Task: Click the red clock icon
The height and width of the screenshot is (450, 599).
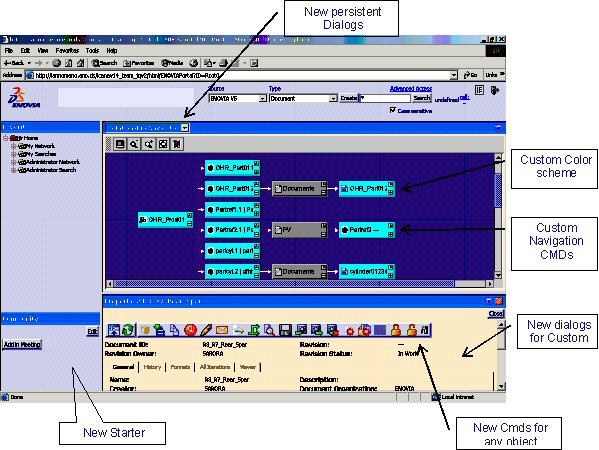Action: (x=191, y=330)
